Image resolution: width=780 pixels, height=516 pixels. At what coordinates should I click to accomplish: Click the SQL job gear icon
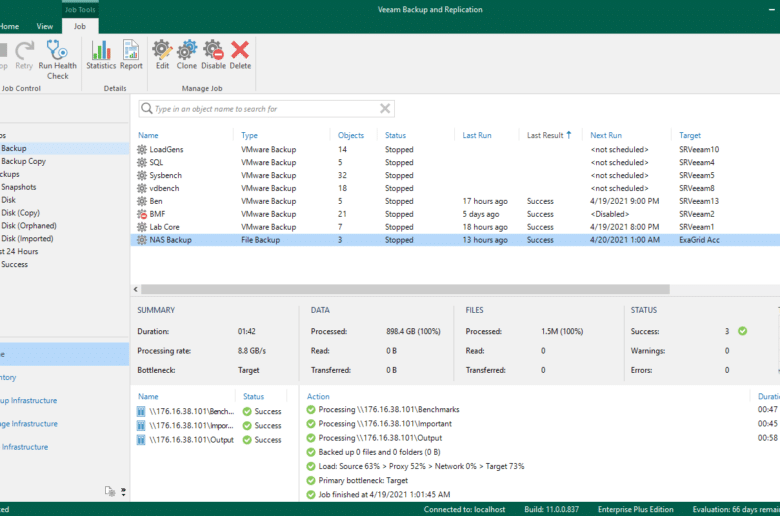click(x=142, y=162)
